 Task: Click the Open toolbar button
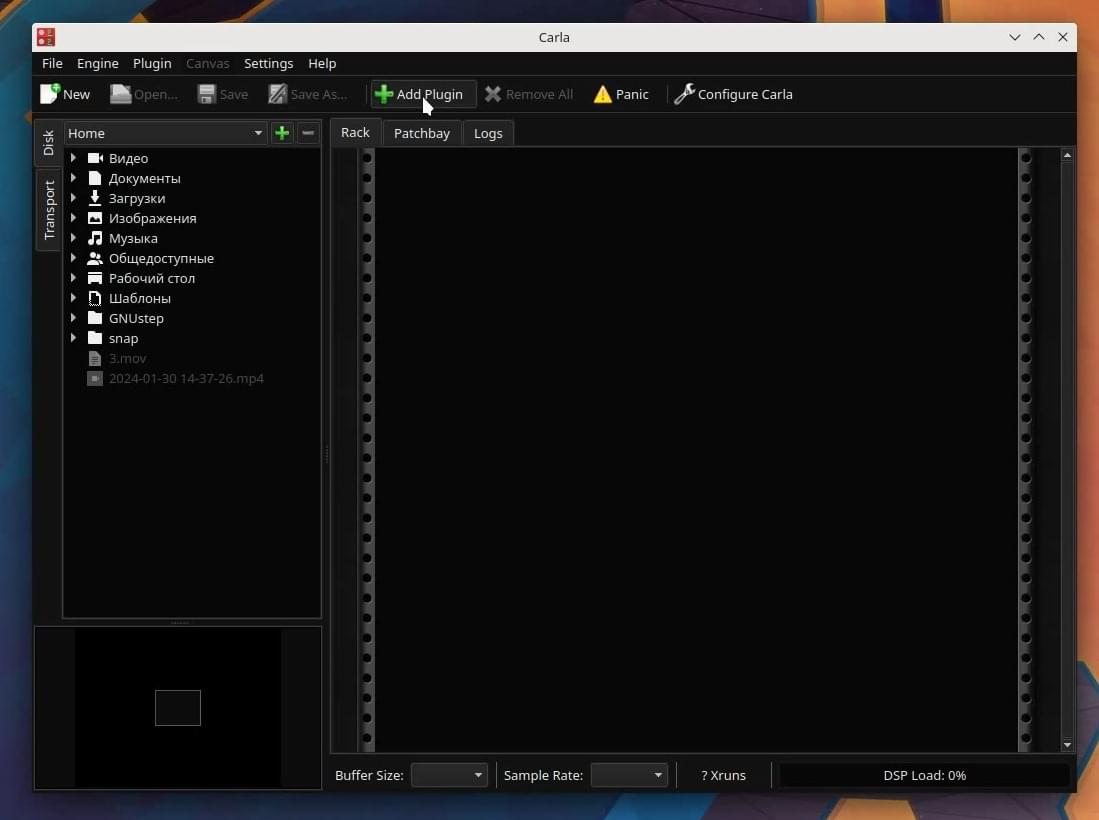144,94
